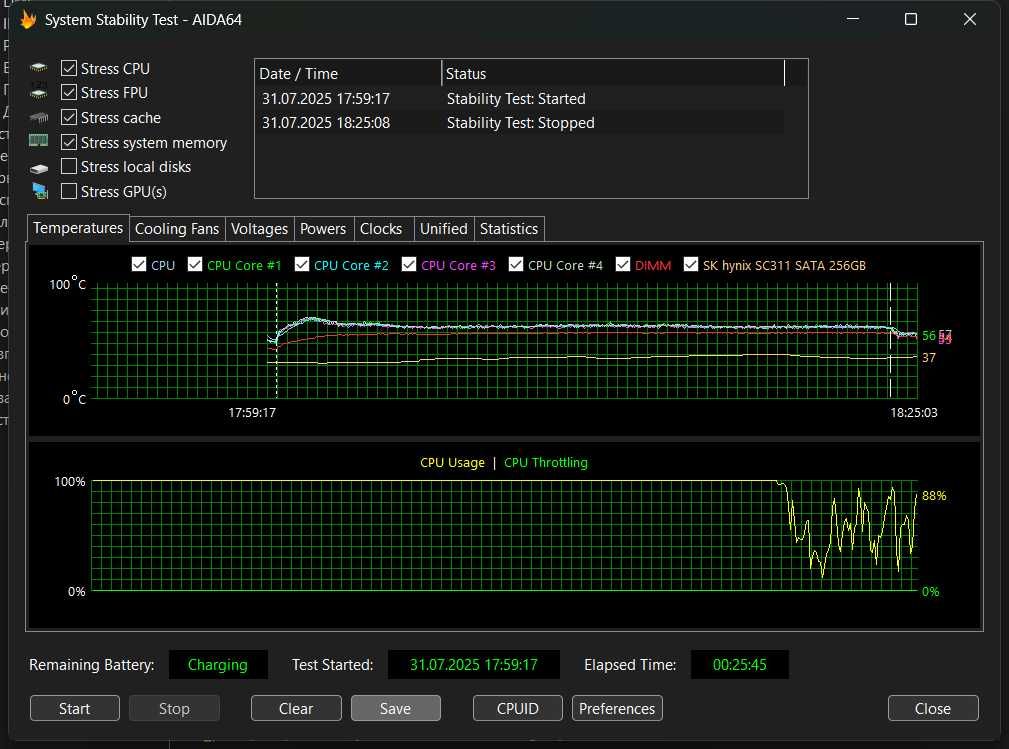Disable the Stress cache option
The image size is (1009, 749).
pos(69,117)
